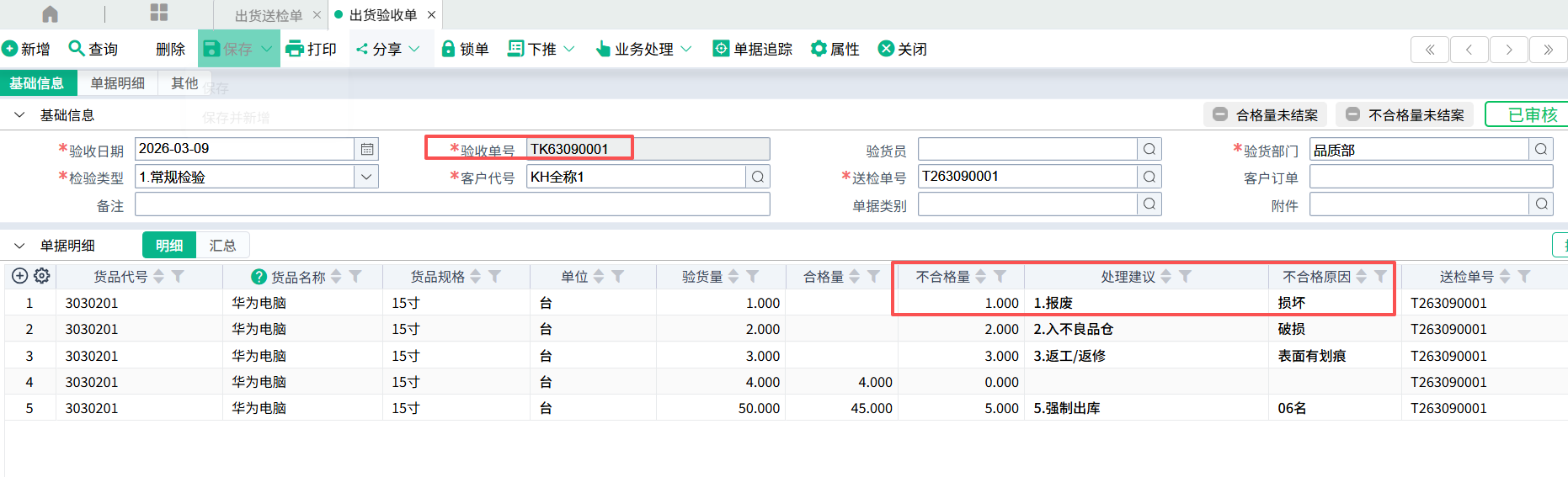Click the 新增 button in the toolbar
The width and height of the screenshot is (1568, 477).
coord(26,49)
